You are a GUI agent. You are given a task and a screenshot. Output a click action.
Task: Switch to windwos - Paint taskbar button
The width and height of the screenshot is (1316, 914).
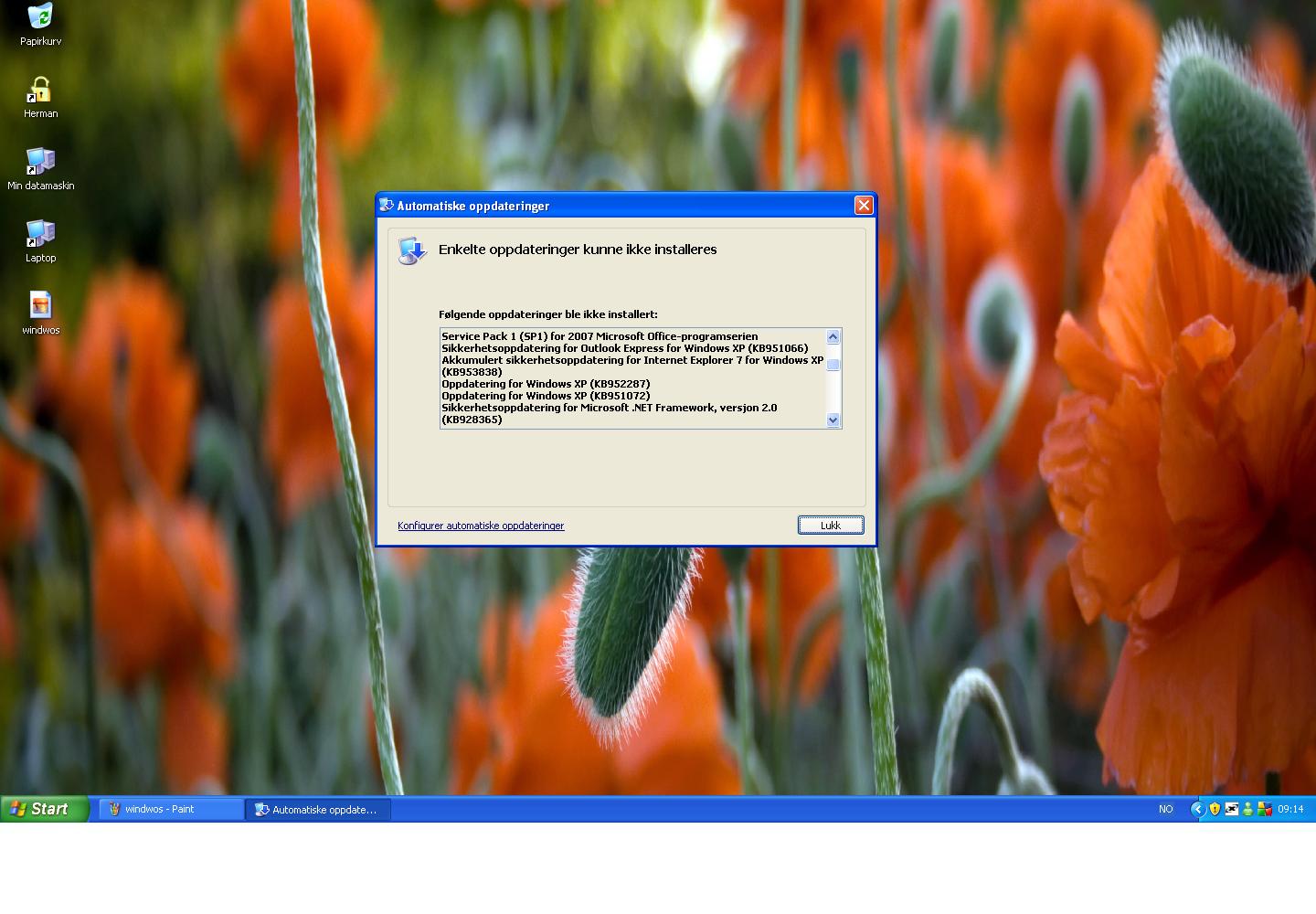(171, 809)
